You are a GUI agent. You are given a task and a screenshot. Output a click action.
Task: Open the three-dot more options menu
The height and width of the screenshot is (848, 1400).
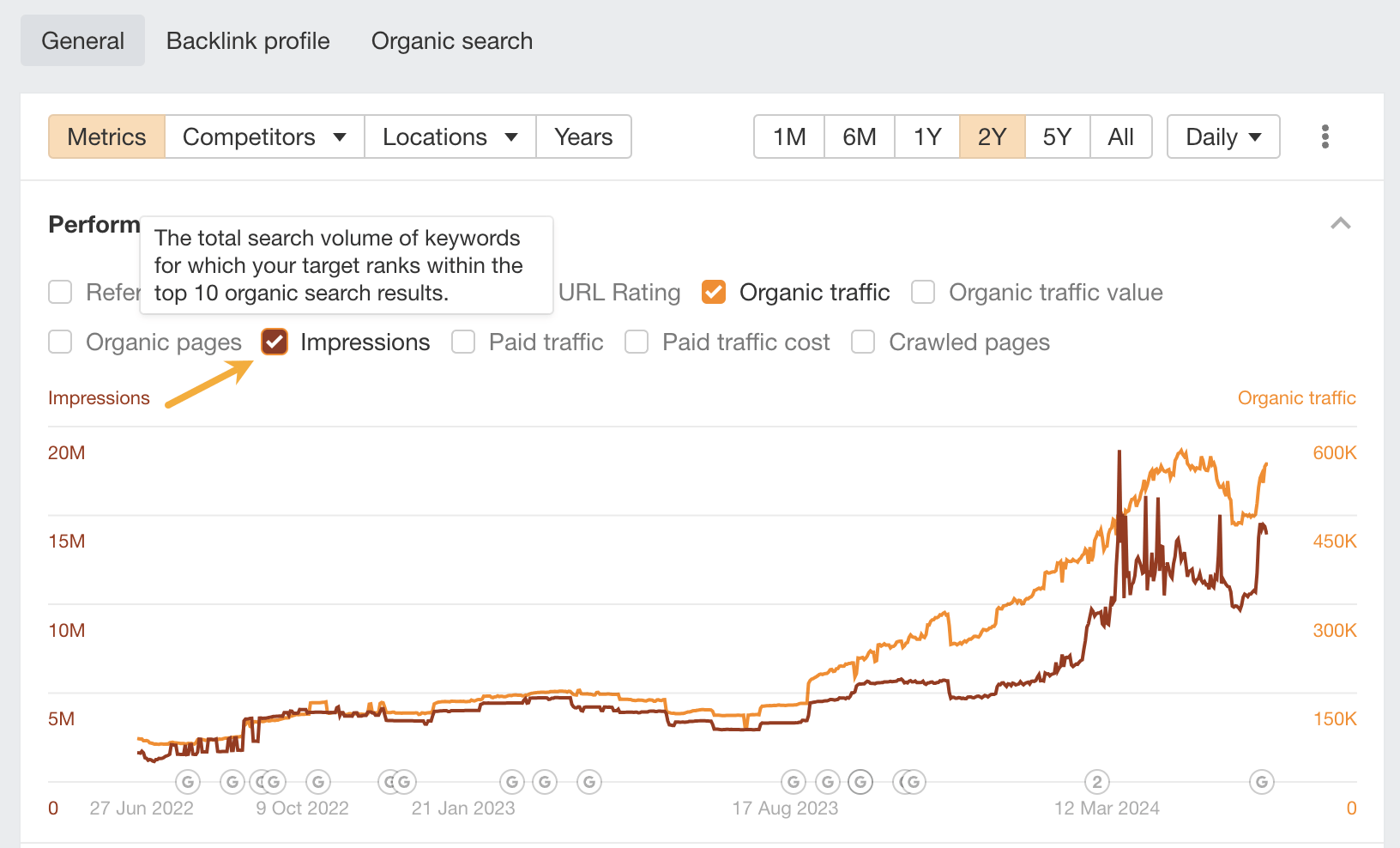(x=1325, y=136)
